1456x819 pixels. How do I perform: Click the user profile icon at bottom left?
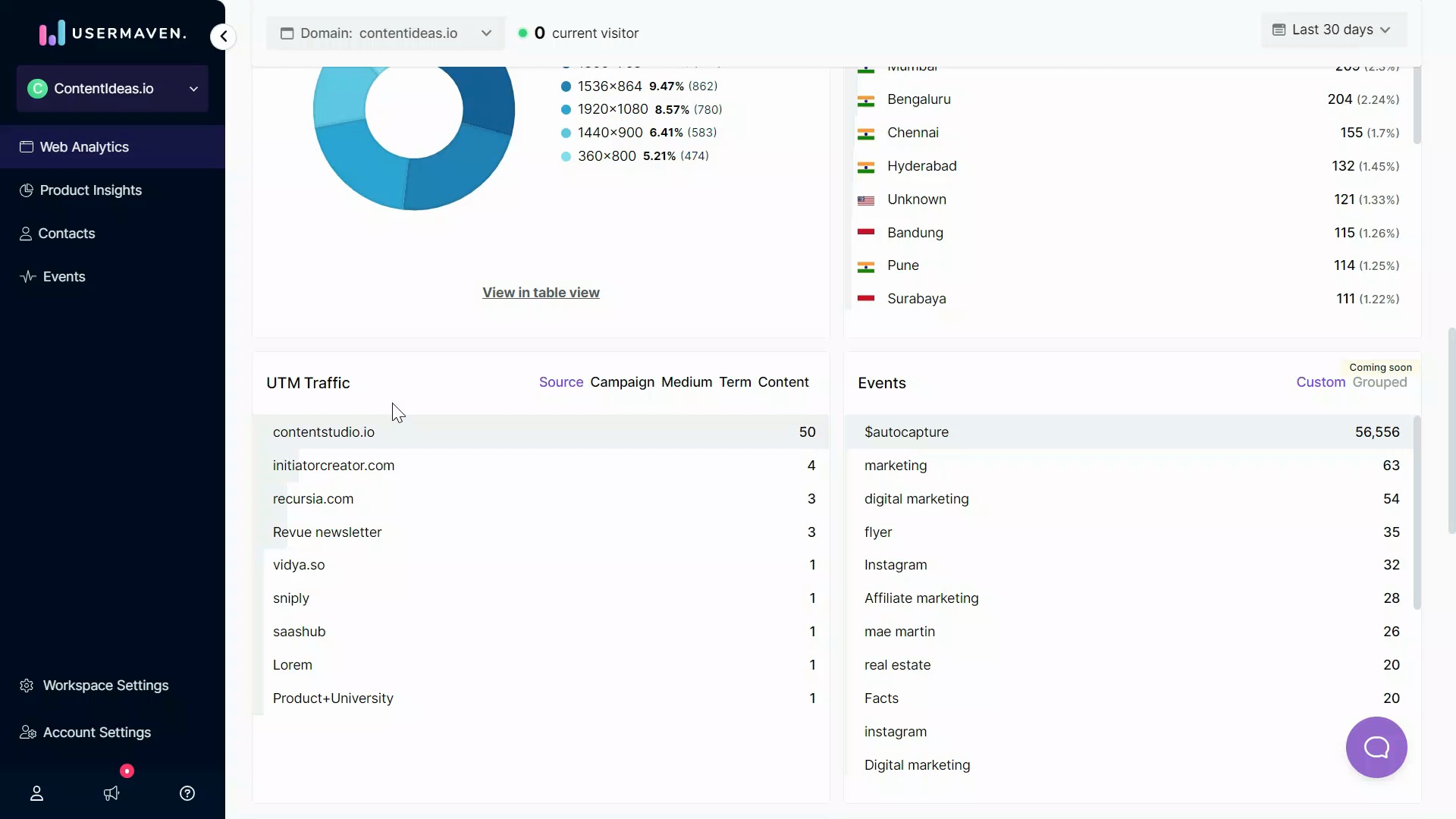pyautogui.click(x=37, y=793)
